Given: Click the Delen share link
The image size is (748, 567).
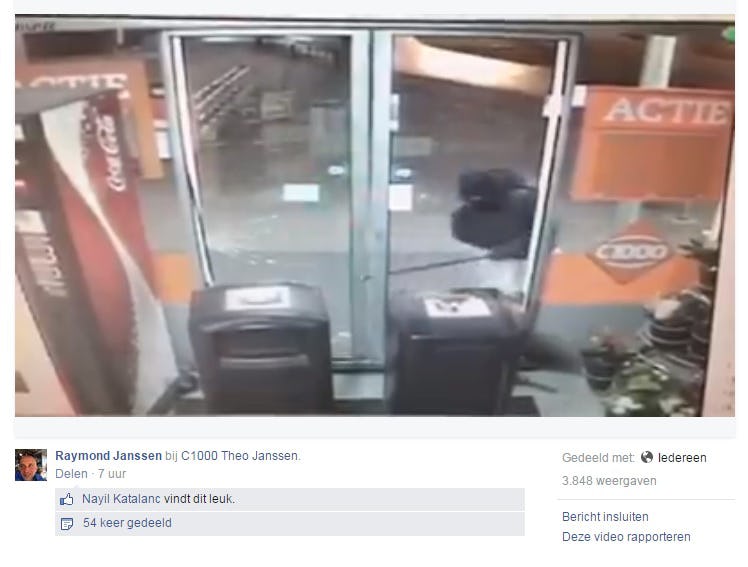Looking at the screenshot, I should pyautogui.click(x=72, y=474).
